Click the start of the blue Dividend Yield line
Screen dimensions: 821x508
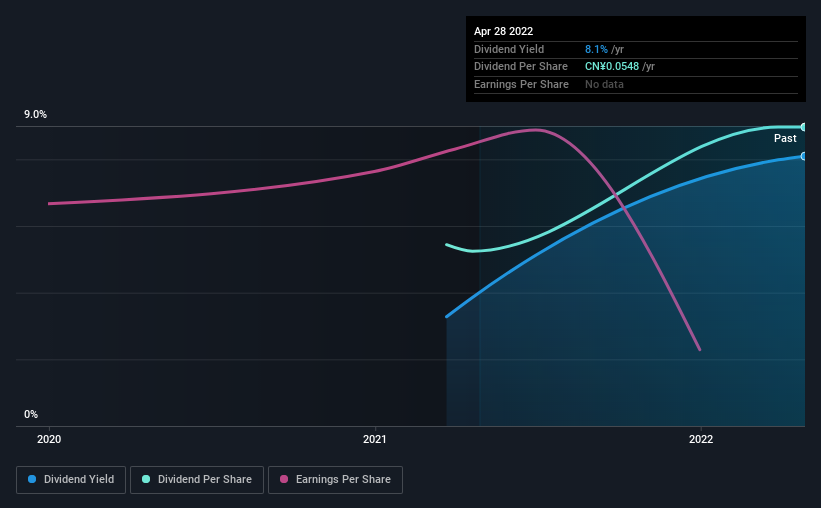[x=447, y=316]
